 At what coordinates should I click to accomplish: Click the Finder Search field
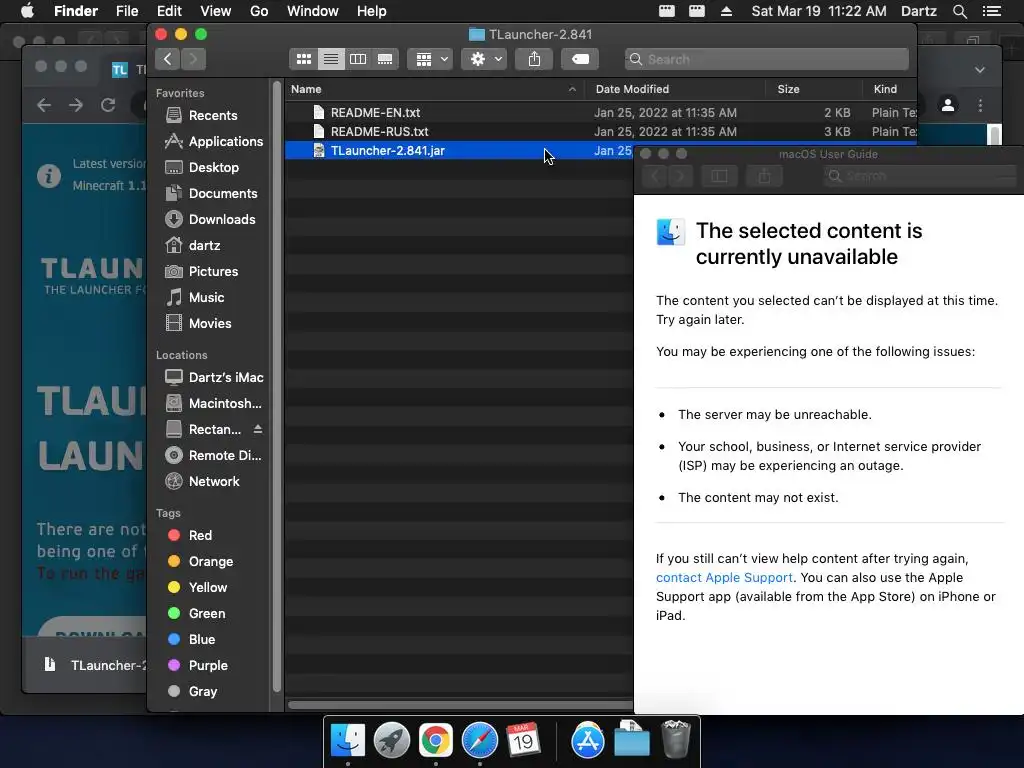click(x=767, y=59)
